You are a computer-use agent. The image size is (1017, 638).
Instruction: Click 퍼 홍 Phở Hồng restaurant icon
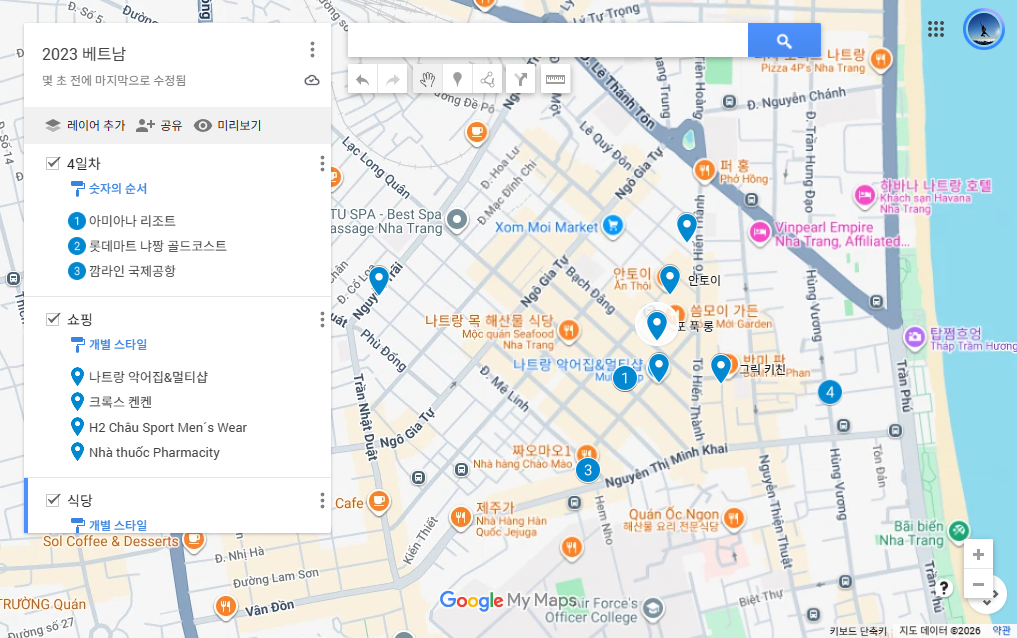click(704, 170)
